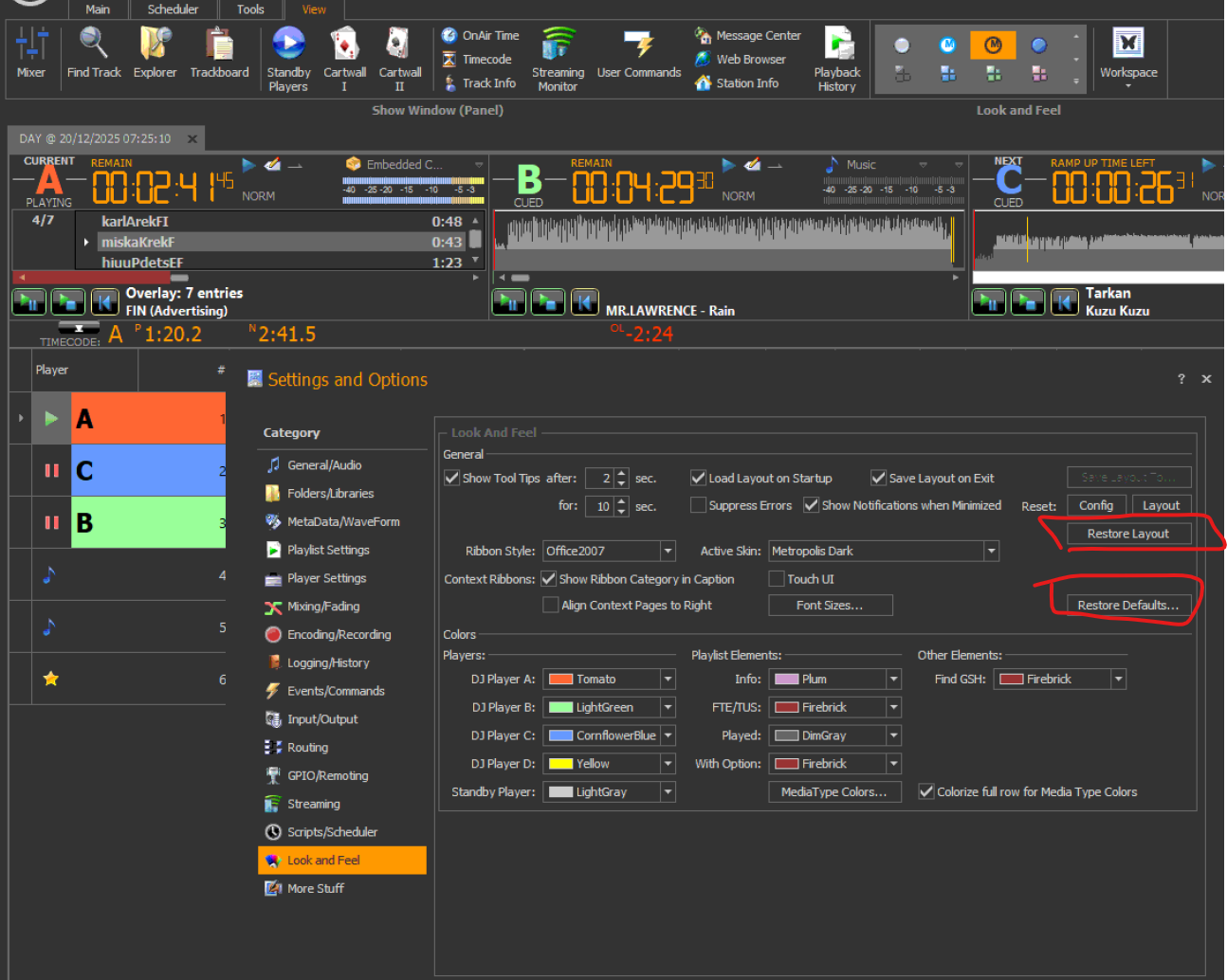1227x980 pixels.
Task: Select miskaKrekF in the overlay list
Action: tap(138, 242)
